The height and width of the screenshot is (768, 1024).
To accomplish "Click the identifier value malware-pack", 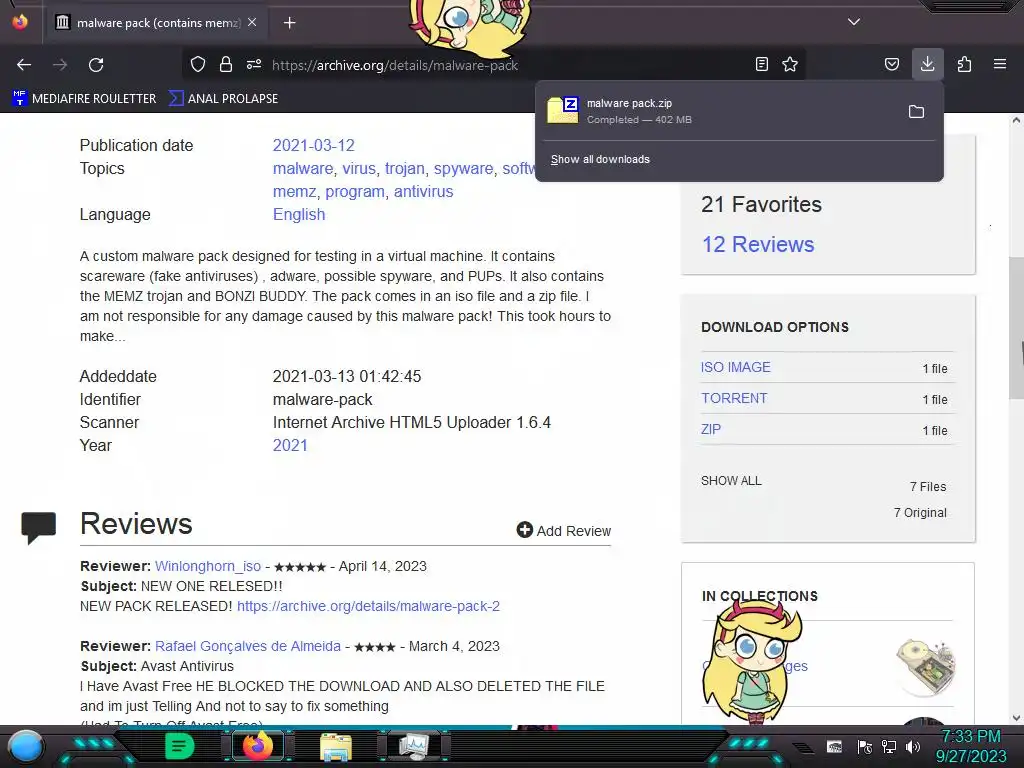I will pos(323,400).
